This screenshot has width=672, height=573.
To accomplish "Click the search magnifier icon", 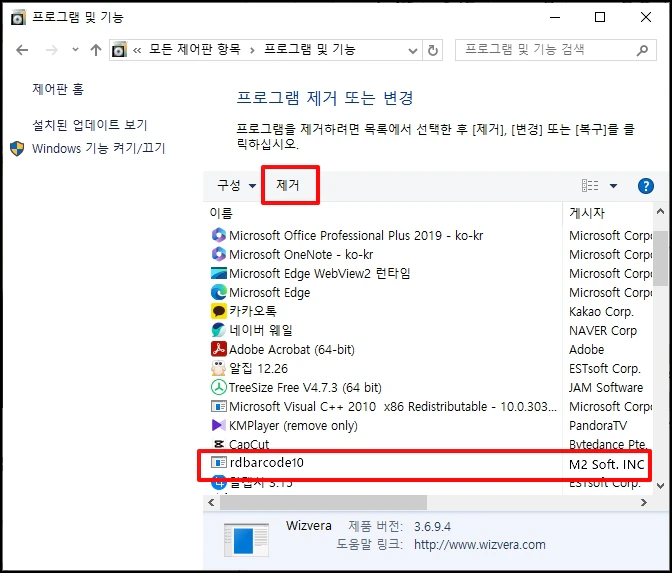I will pos(642,51).
